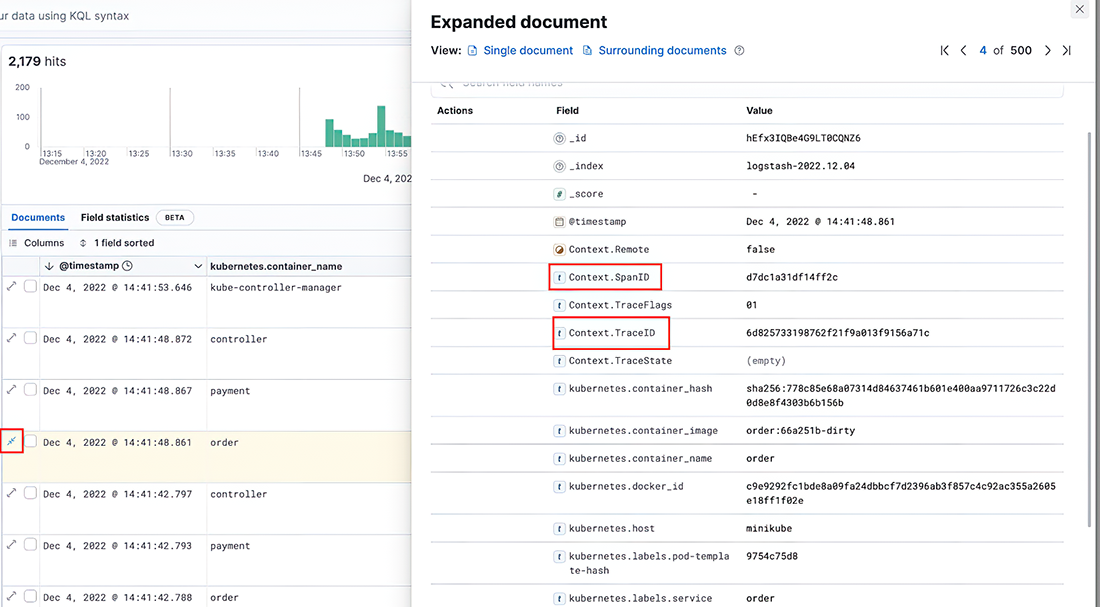Click the Context.TraceFlags text type icon
The height and width of the screenshot is (607, 1100).
(x=559, y=305)
